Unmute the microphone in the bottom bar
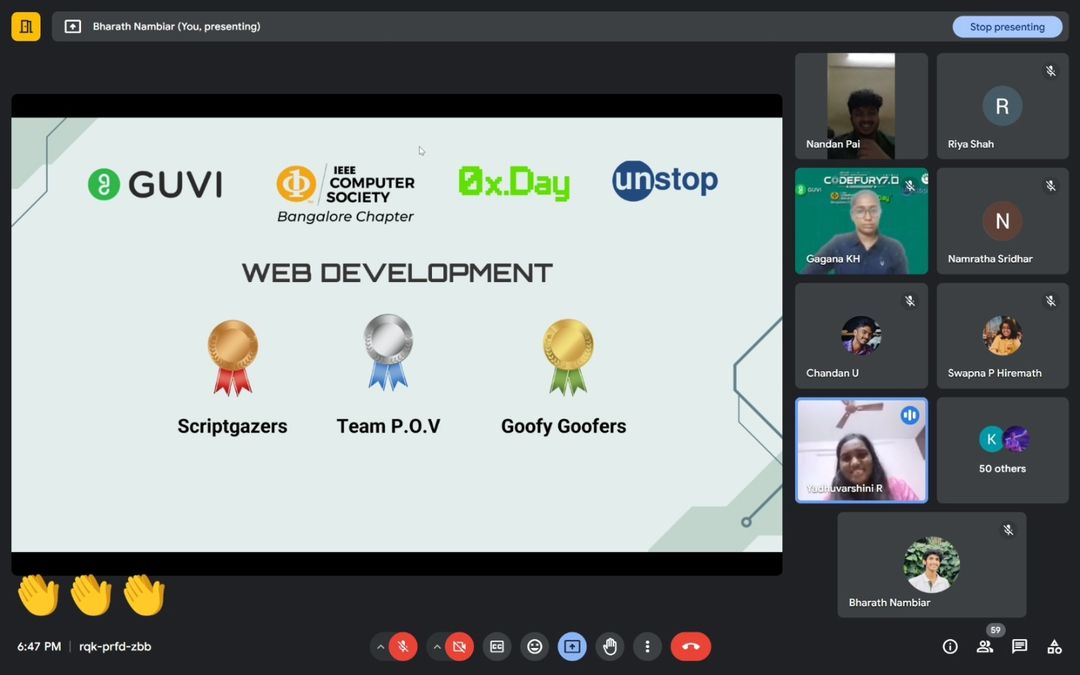This screenshot has height=675, width=1080. tap(403, 646)
